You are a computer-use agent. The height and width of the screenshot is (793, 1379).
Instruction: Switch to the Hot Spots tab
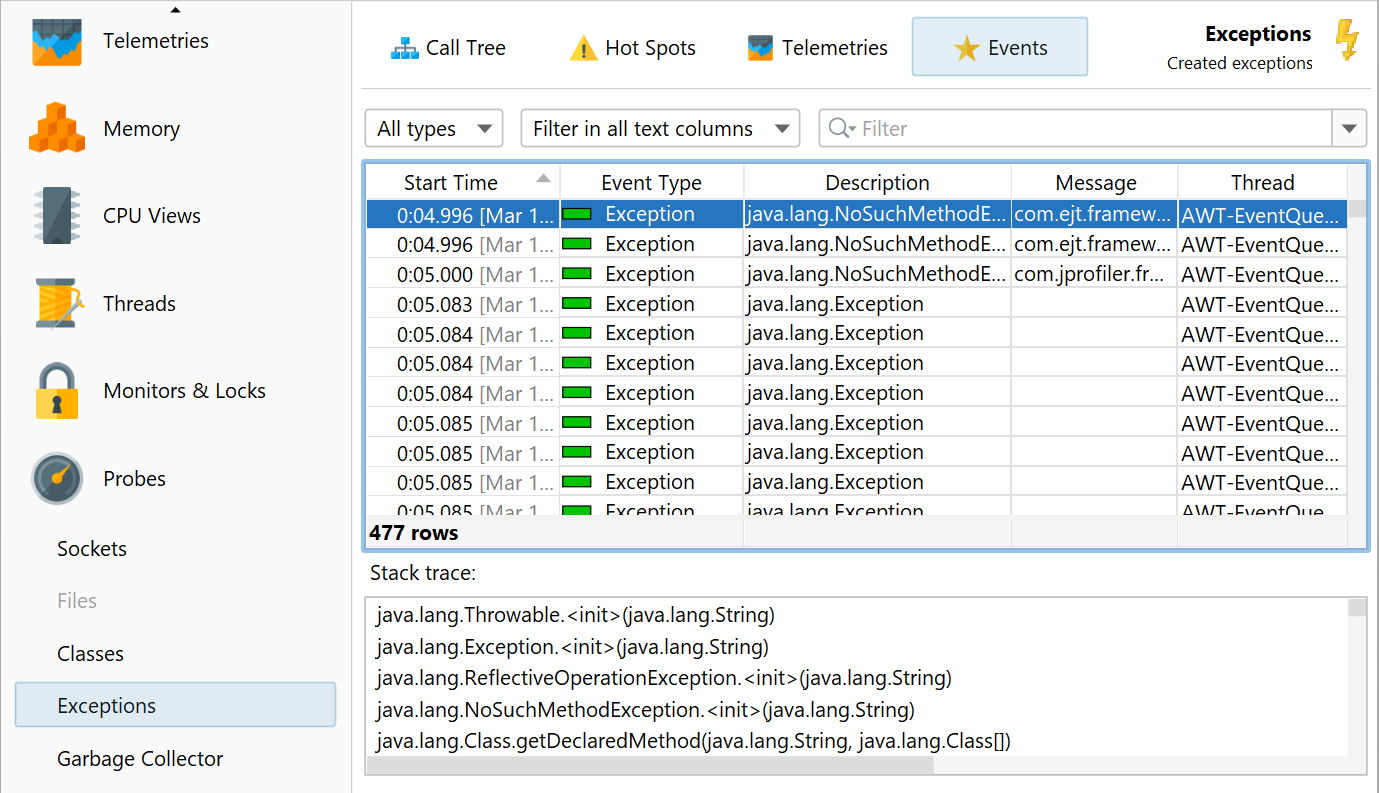(x=632, y=48)
